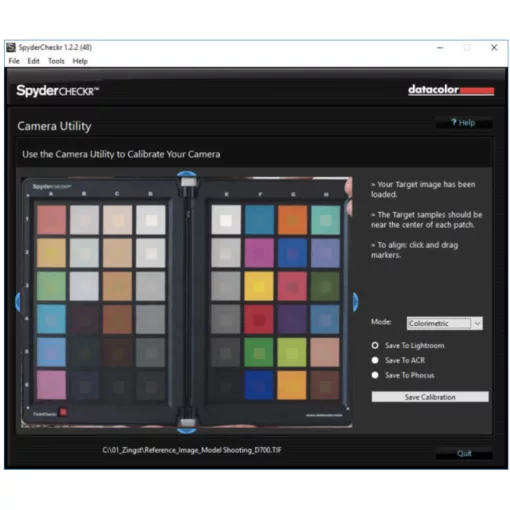Click the right blue alignment marker
The height and width of the screenshot is (510, 510).
click(356, 302)
